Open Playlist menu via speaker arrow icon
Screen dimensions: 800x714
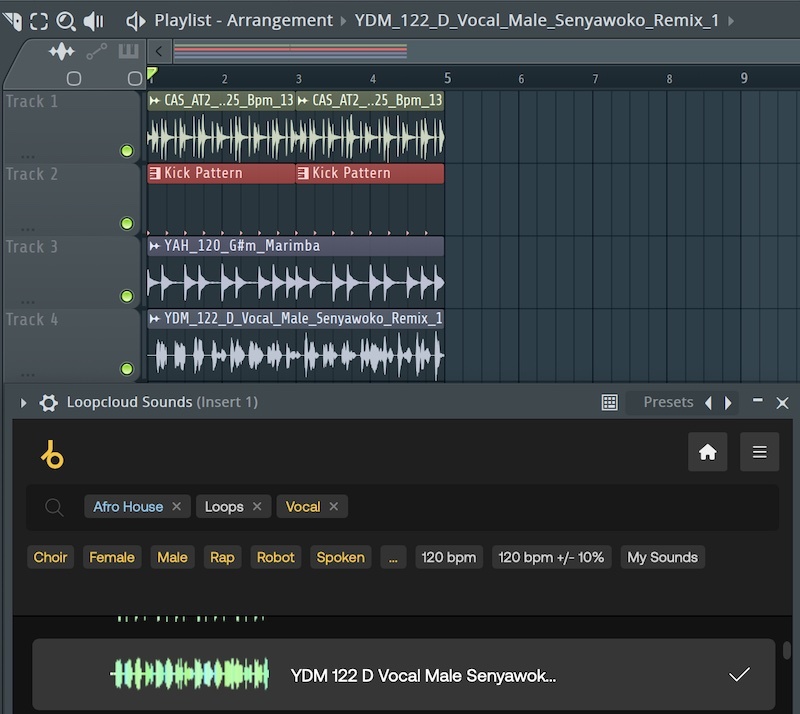pos(135,20)
